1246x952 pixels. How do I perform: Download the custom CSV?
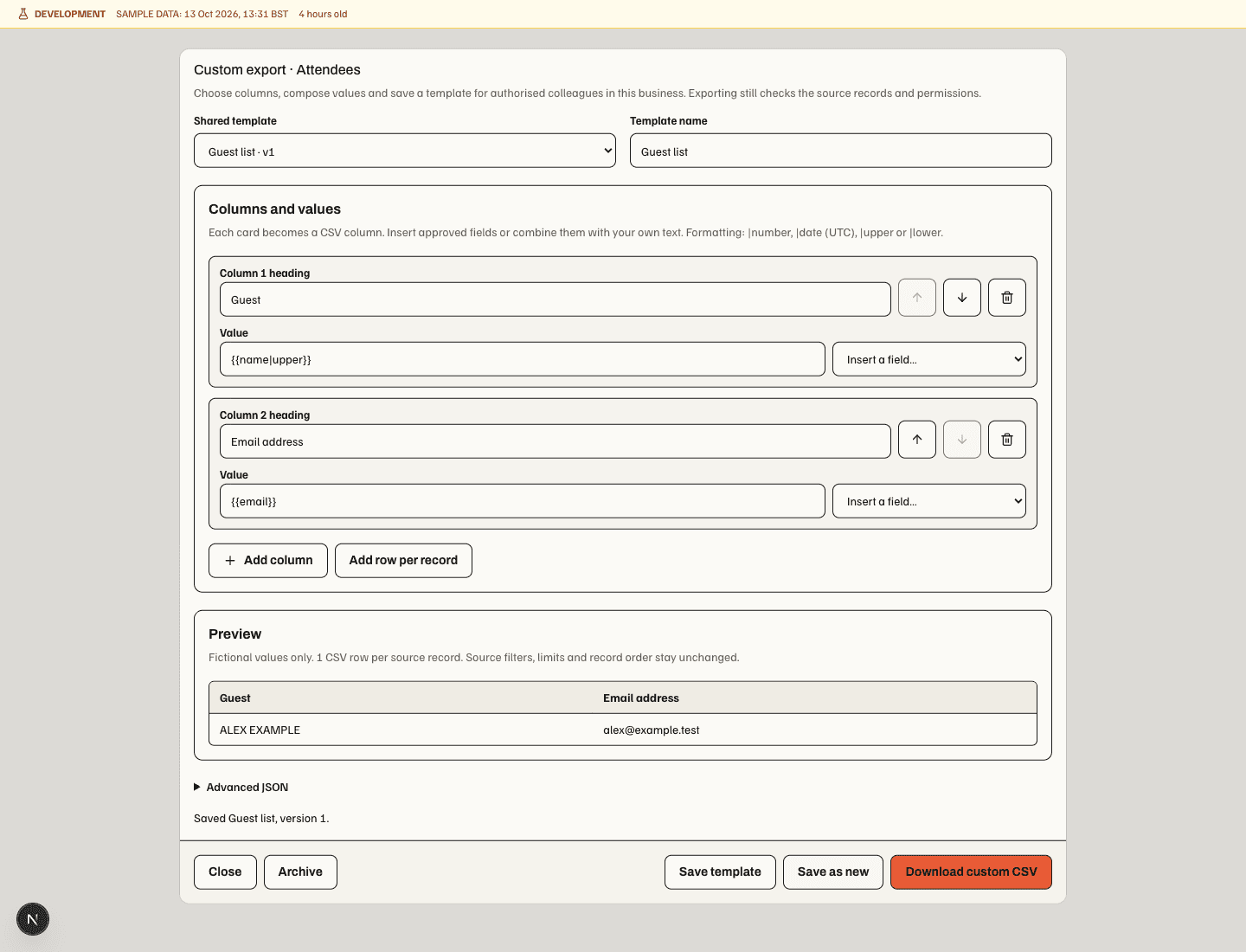click(x=971, y=872)
